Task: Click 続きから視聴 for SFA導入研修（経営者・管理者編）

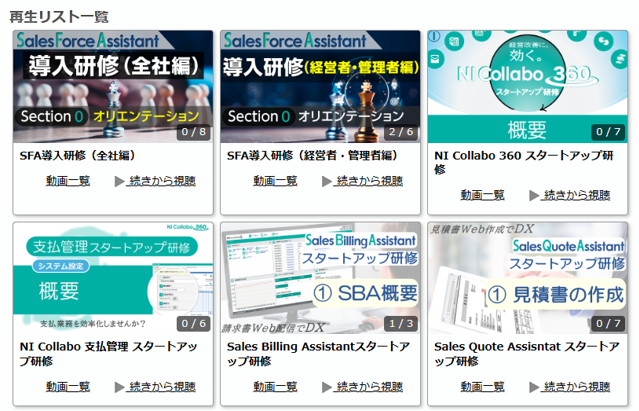Action: (370, 181)
